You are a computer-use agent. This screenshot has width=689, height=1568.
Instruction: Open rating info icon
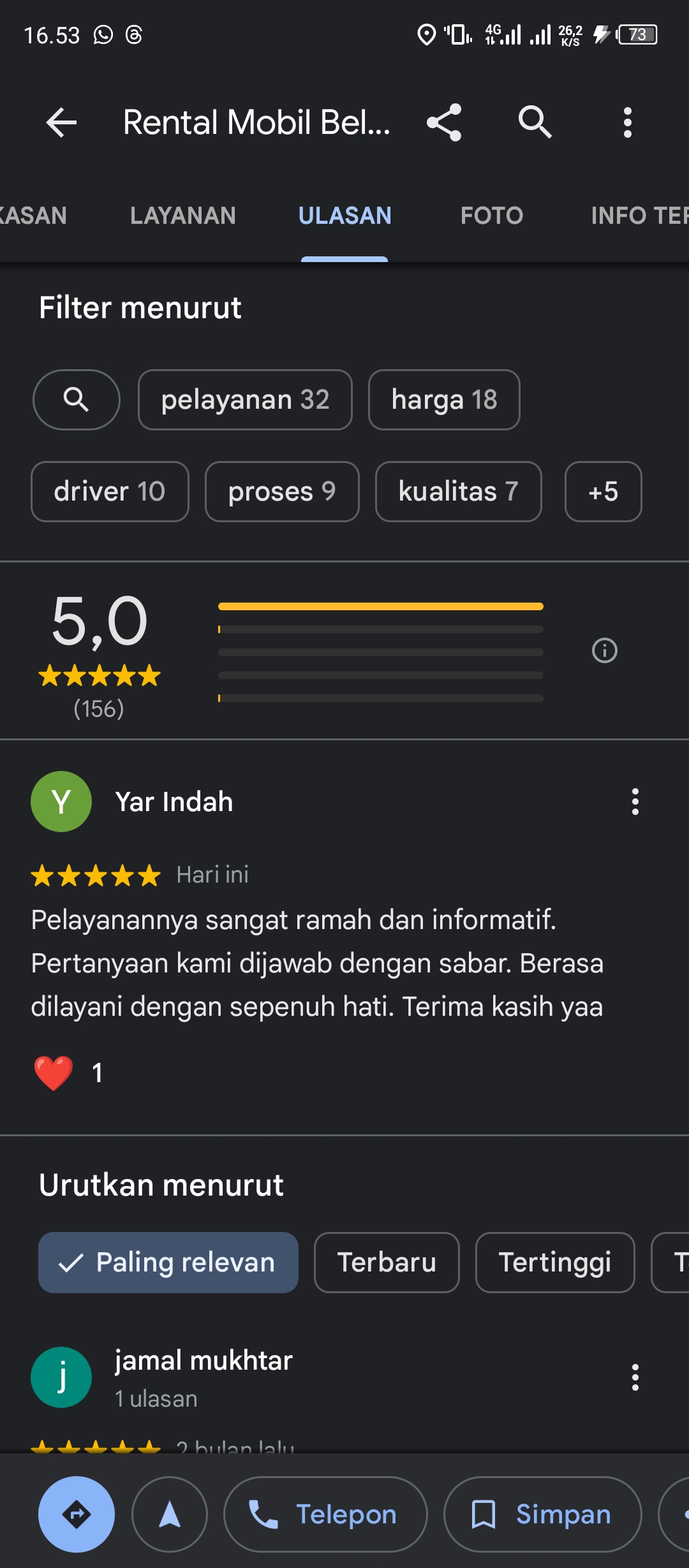604,650
